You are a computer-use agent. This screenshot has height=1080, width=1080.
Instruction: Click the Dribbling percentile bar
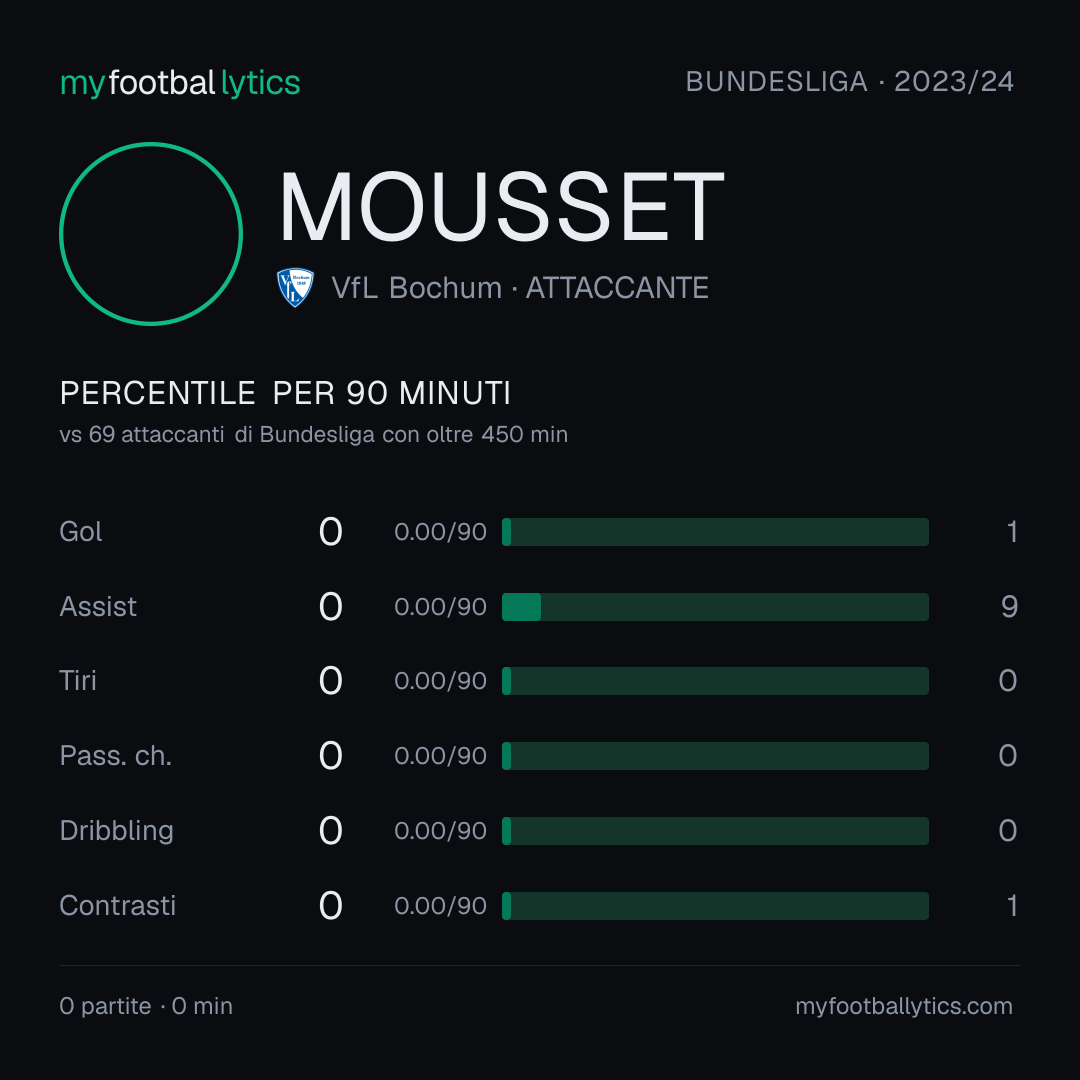tap(715, 831)
